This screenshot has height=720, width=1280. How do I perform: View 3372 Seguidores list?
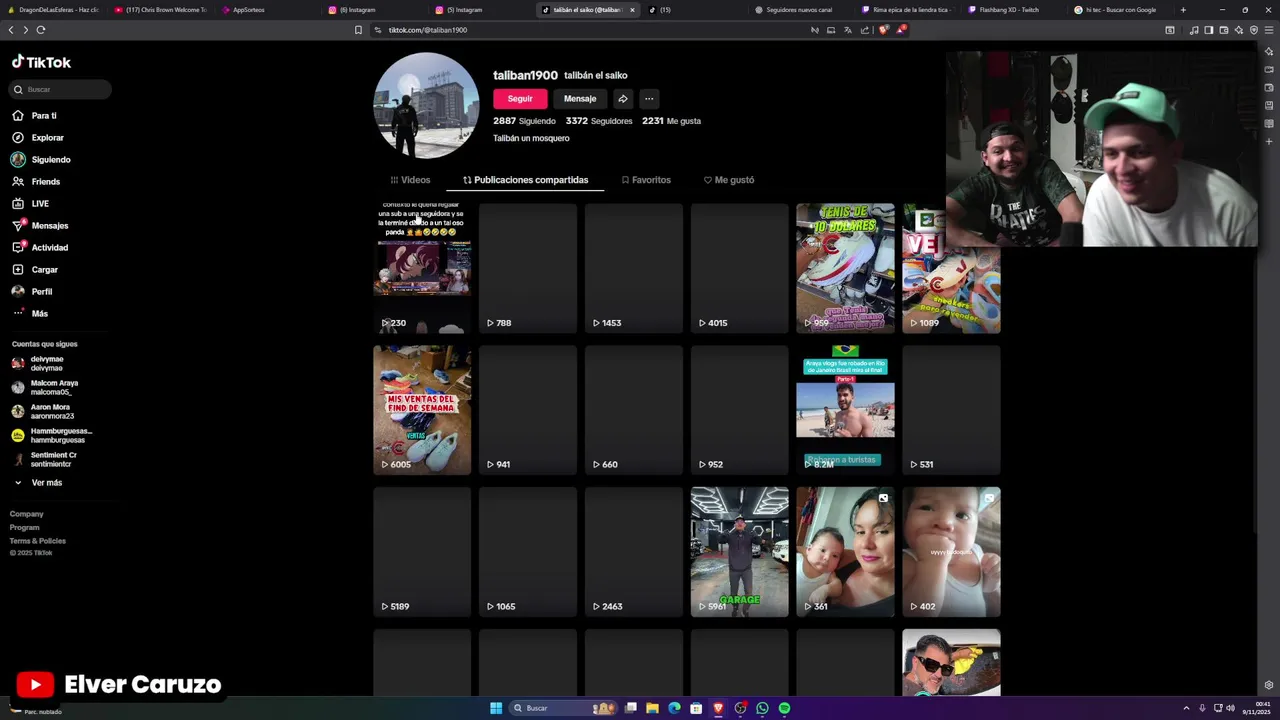coord(599,121)
